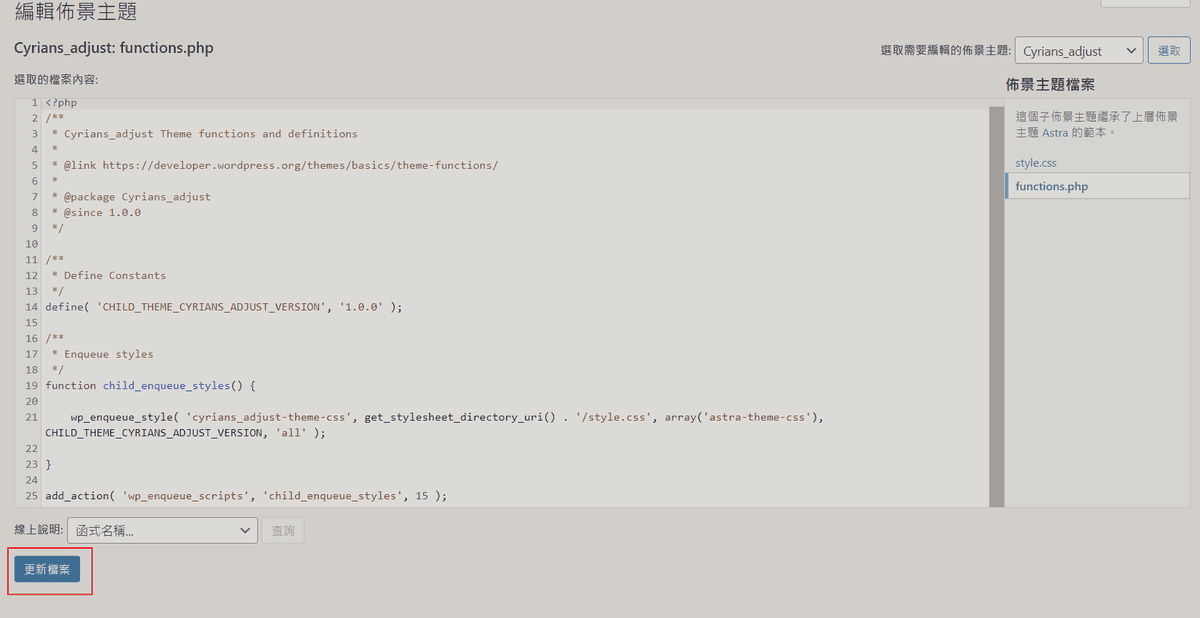Click the code editor vertical scrollbar
The width and height of the screenshot is (1200, 618).
996,306
